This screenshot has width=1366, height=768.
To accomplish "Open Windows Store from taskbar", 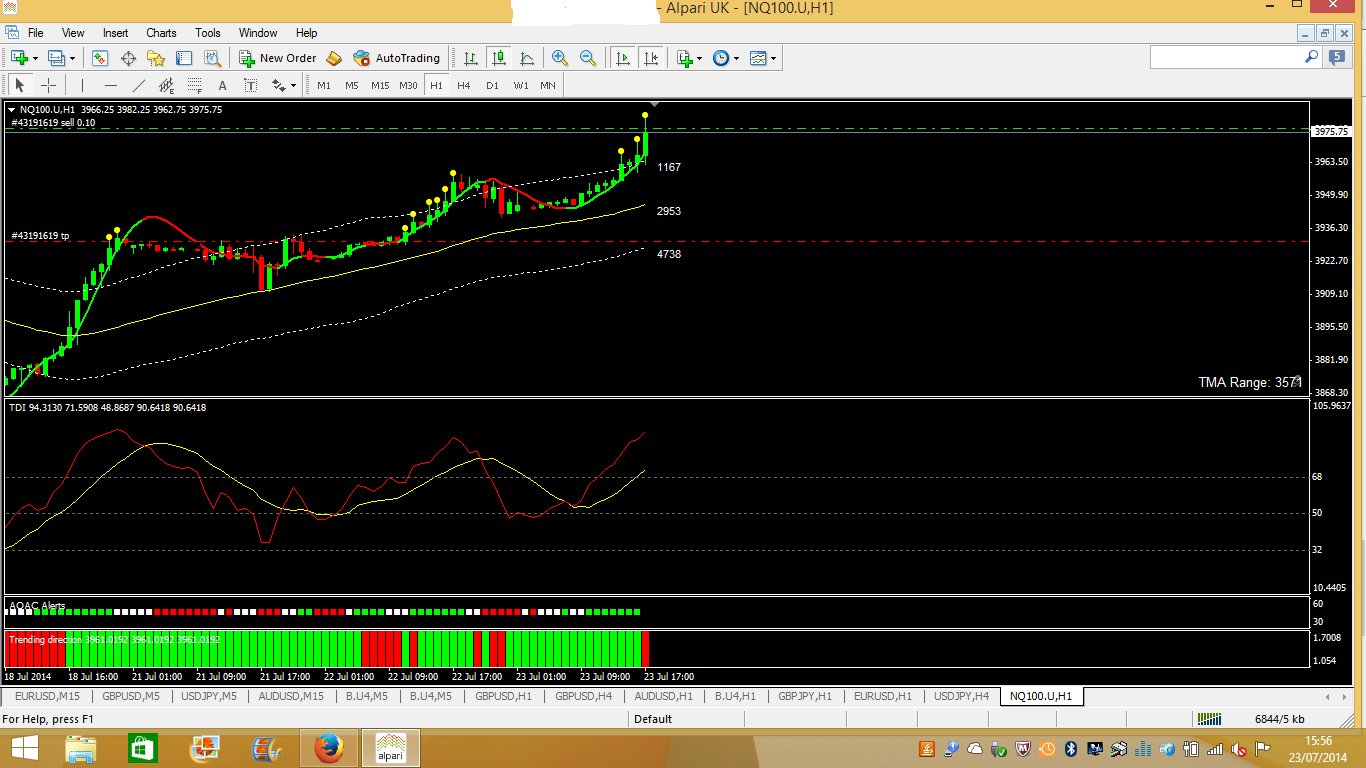I will 142,748.
